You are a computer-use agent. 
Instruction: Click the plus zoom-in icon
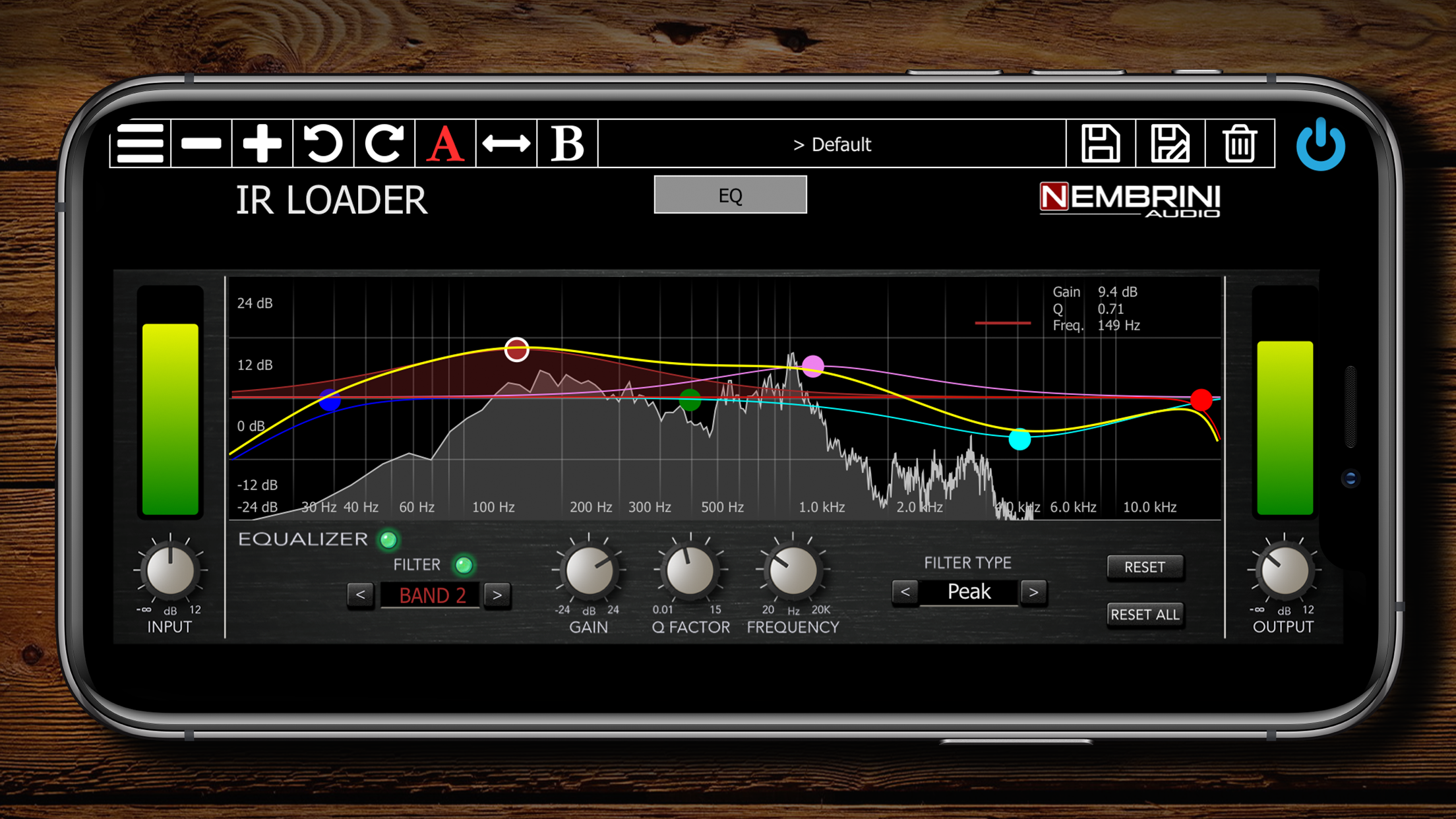pos(262,143)
